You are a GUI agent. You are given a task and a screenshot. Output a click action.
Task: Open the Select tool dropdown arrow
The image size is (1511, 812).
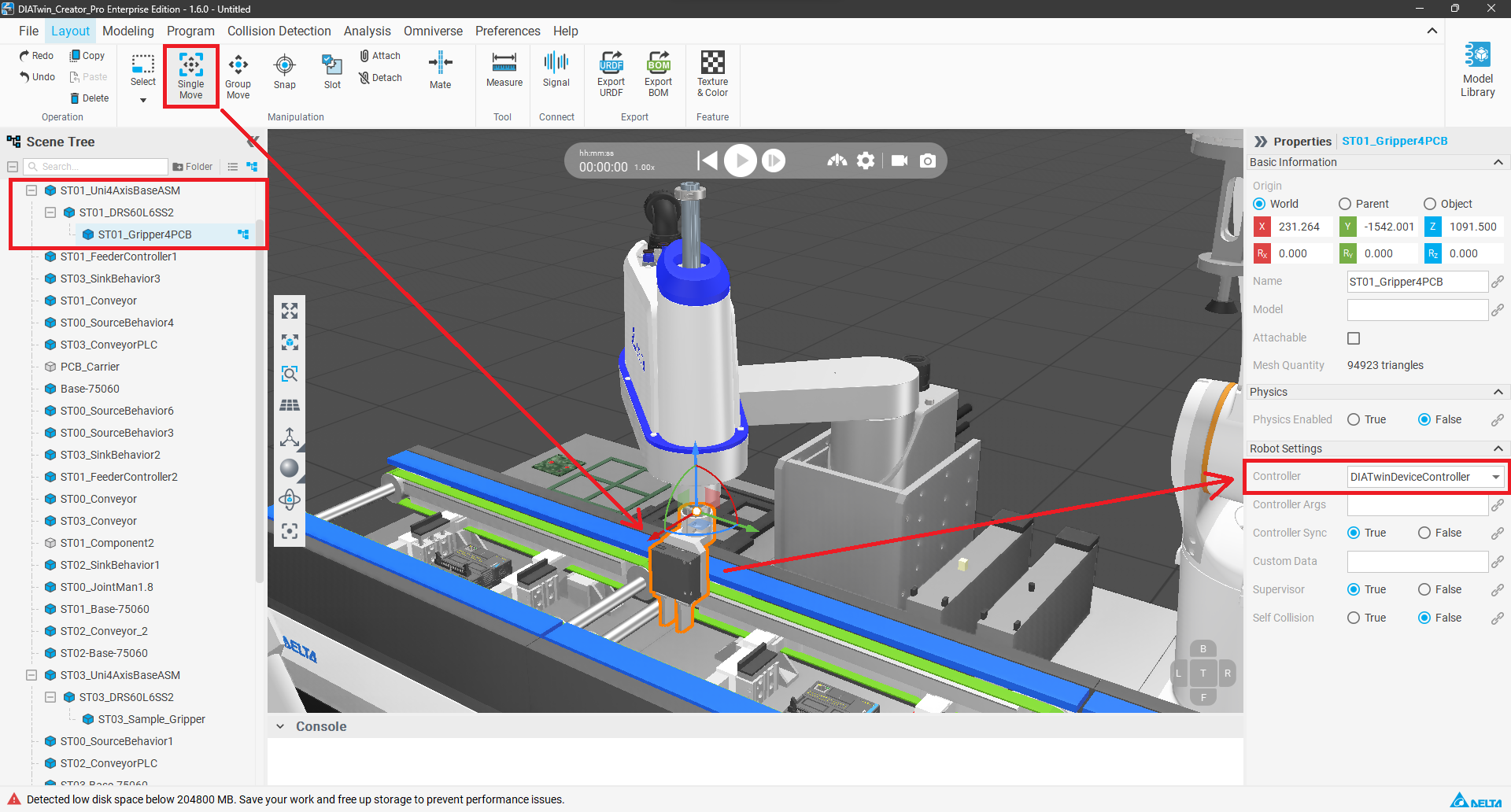[x=143, y=100]
